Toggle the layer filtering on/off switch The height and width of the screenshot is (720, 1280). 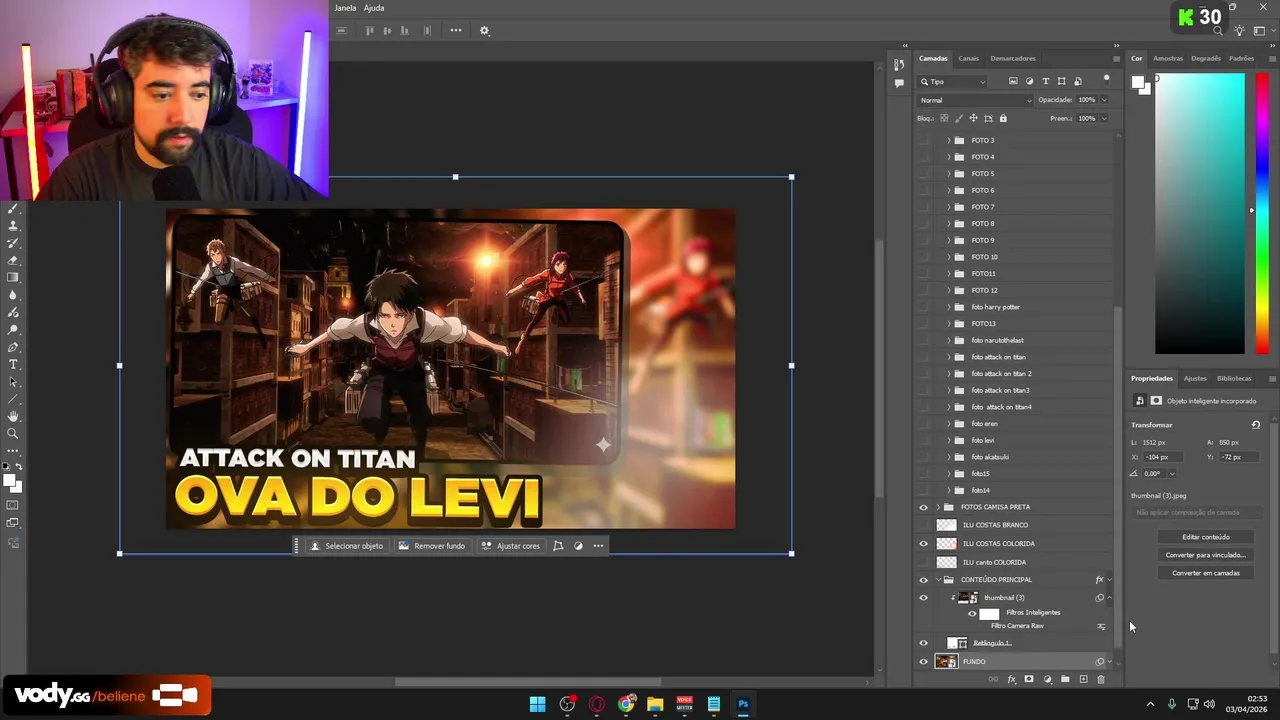1107,78
